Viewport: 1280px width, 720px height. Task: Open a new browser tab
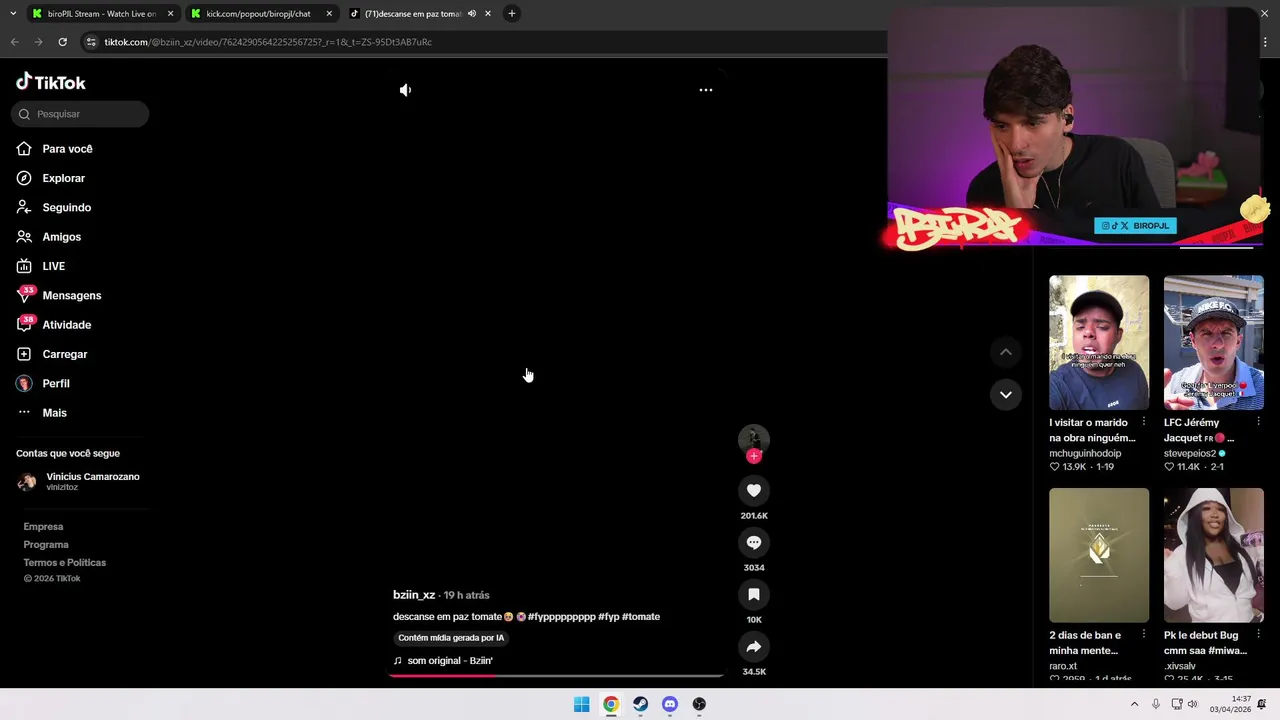[511, 14]
